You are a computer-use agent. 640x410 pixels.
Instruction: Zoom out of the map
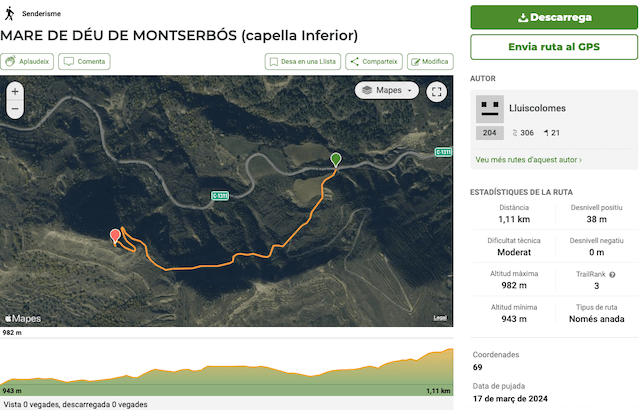14,110
